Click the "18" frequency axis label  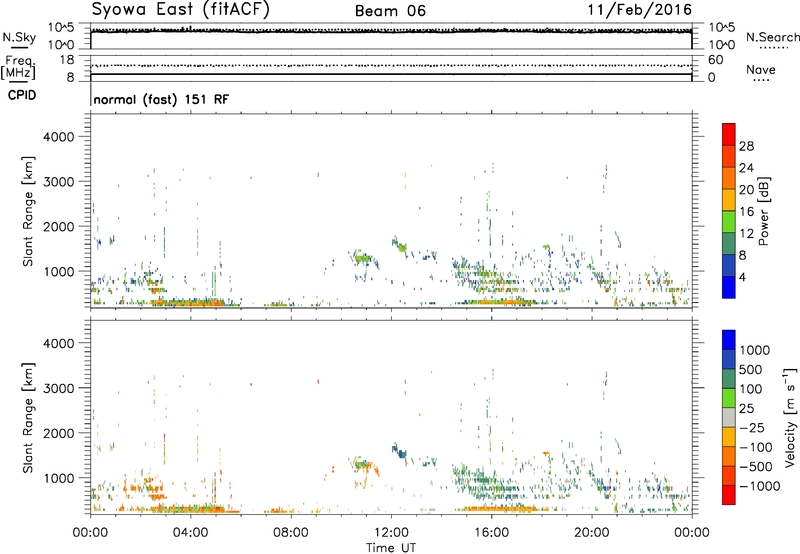pos(67,60)
